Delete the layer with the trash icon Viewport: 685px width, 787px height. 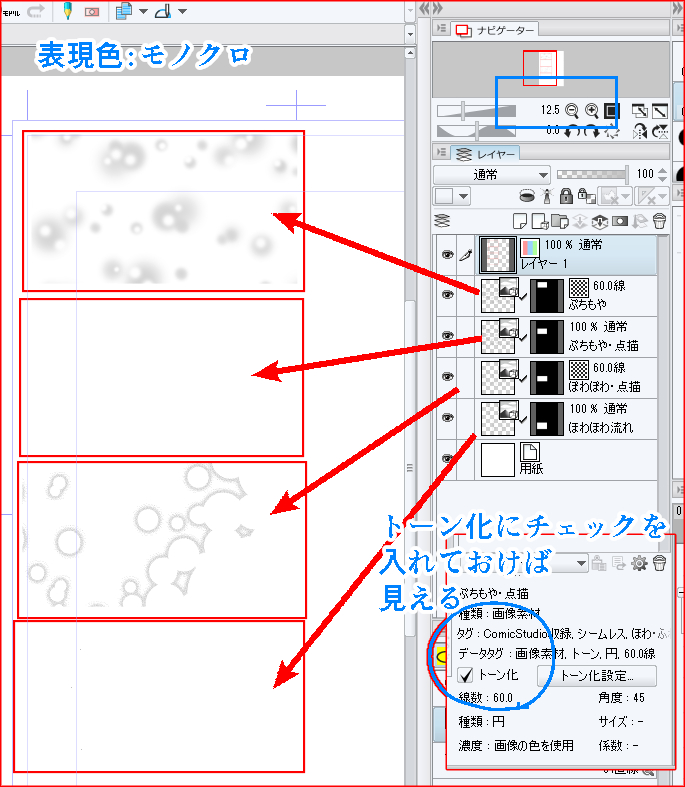point(659,221)
